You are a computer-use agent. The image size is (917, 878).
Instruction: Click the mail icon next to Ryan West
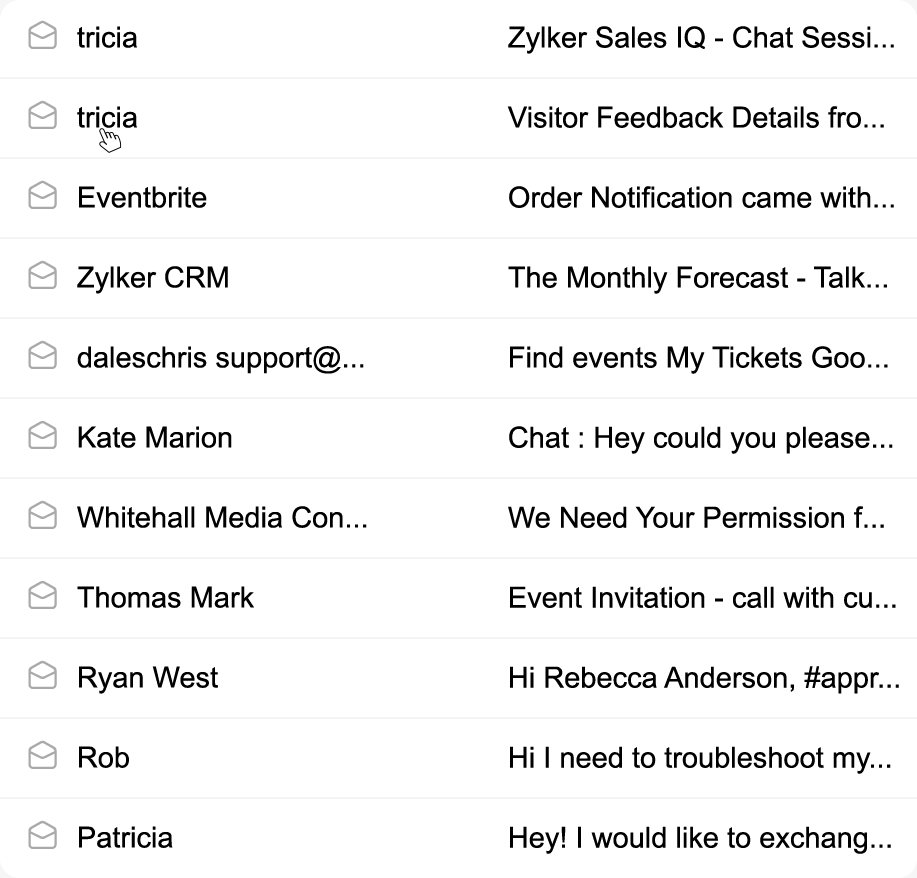pyautogui.click(x=42, y=677)
